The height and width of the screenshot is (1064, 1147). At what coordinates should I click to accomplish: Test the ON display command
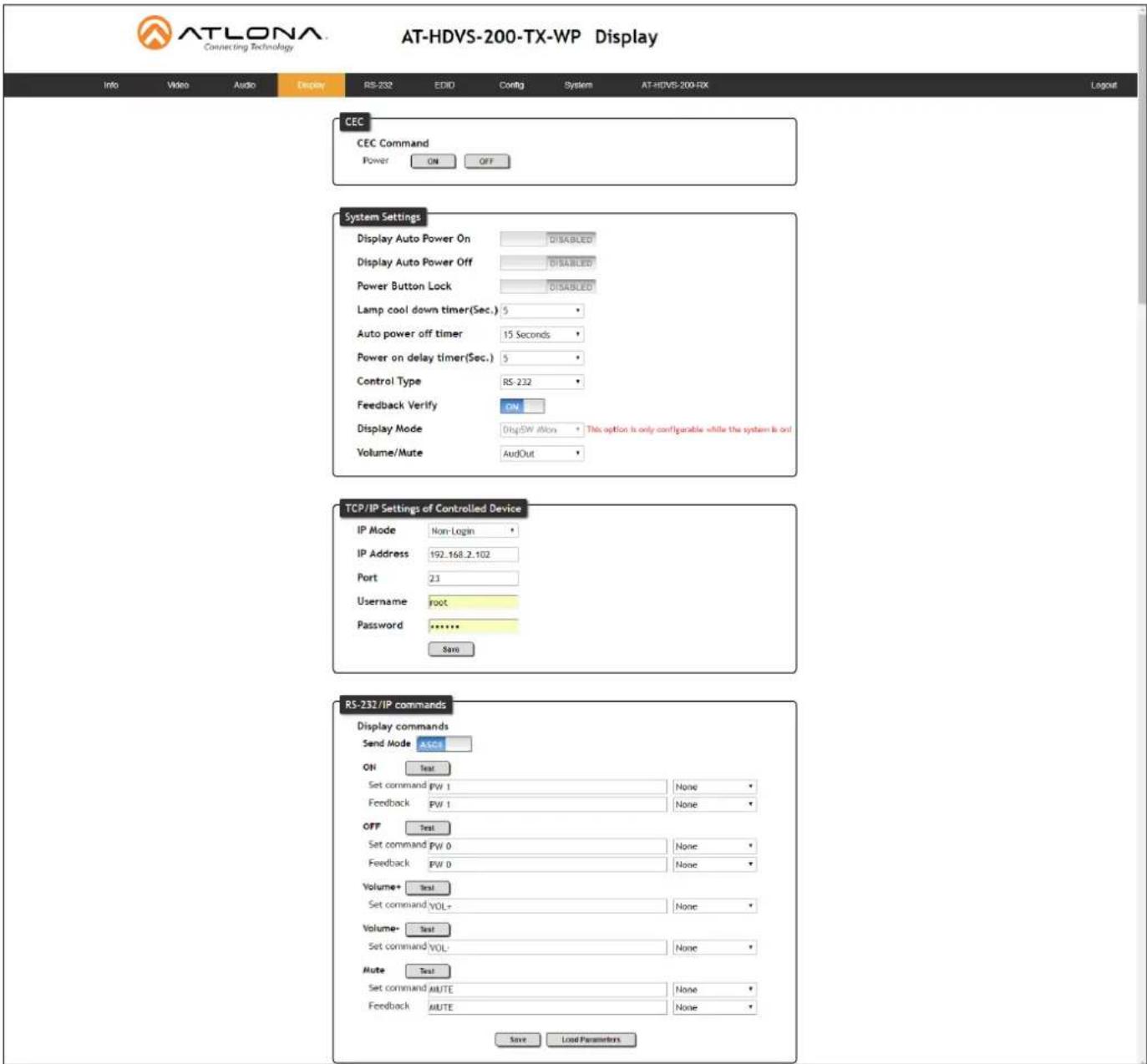point(428,768)
